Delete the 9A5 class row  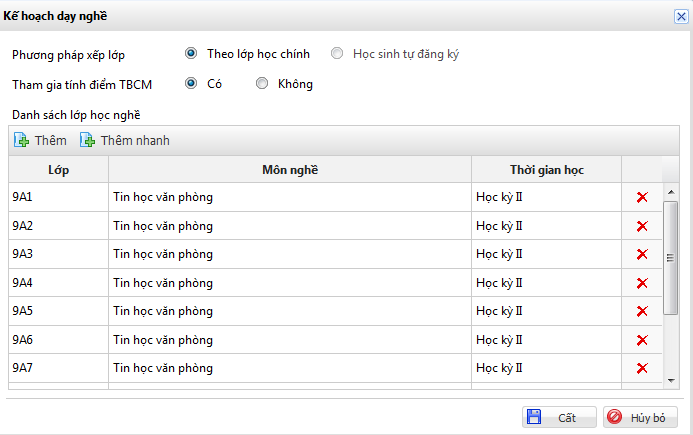tap(642, 311)
